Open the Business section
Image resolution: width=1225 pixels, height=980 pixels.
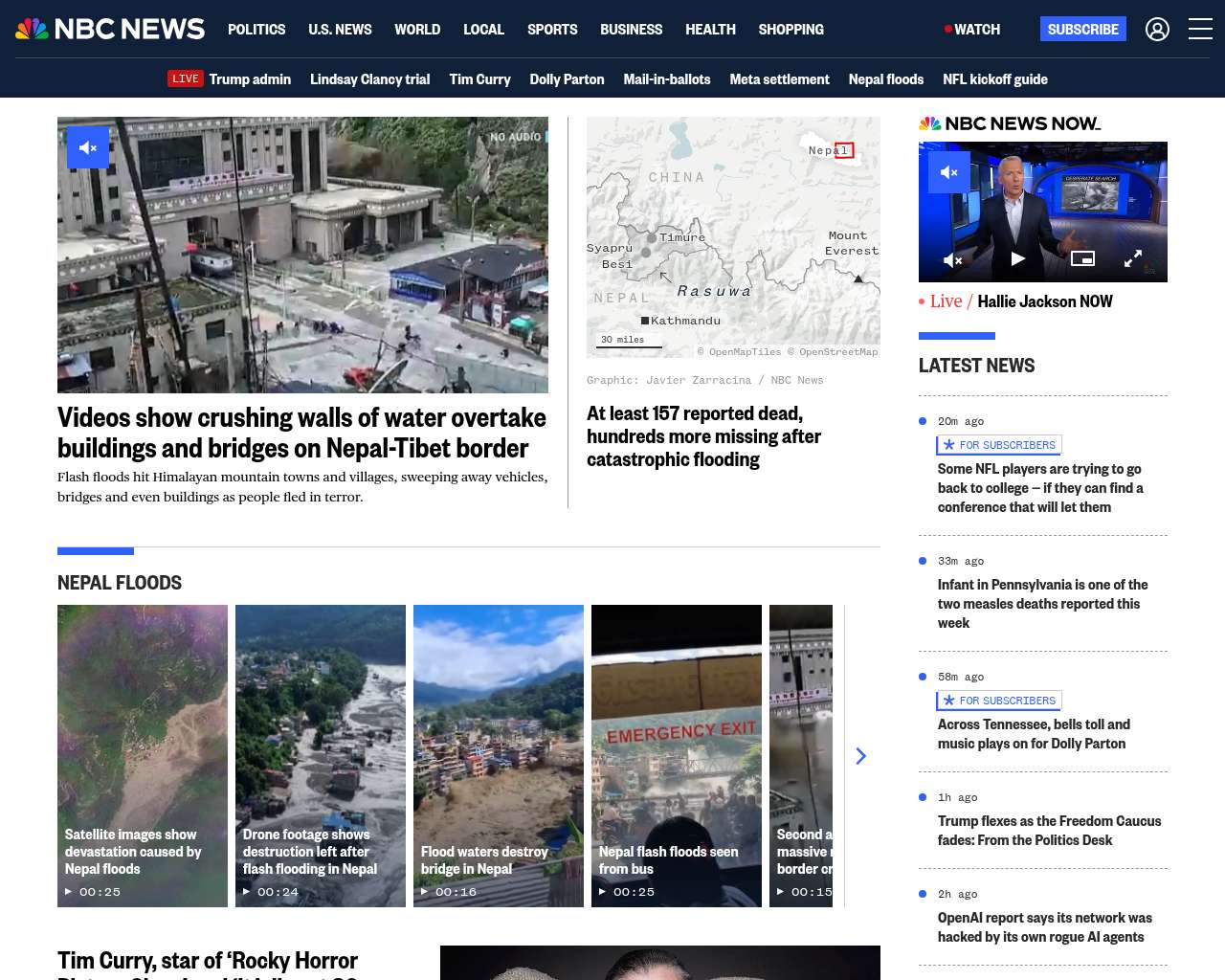pyautogui.click(x=631, y=30)
